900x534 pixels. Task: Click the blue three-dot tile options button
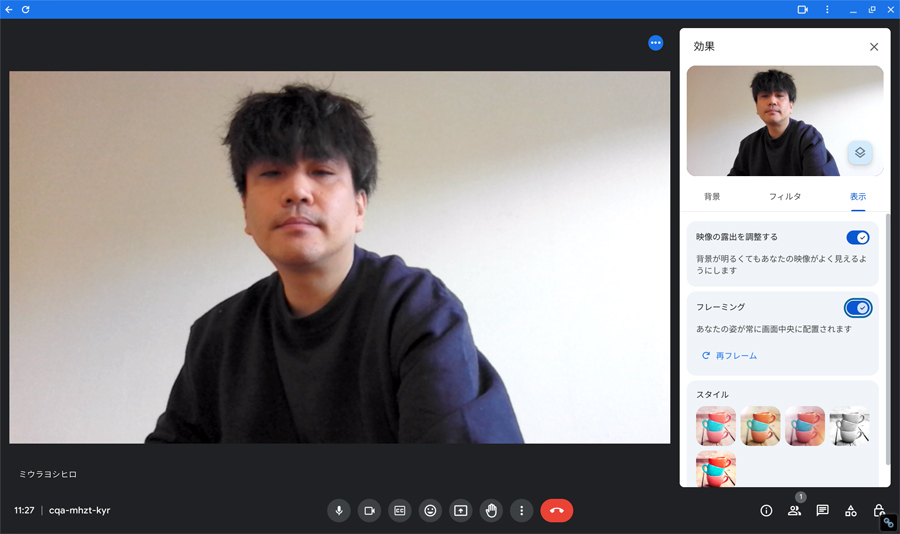(655, 43)
